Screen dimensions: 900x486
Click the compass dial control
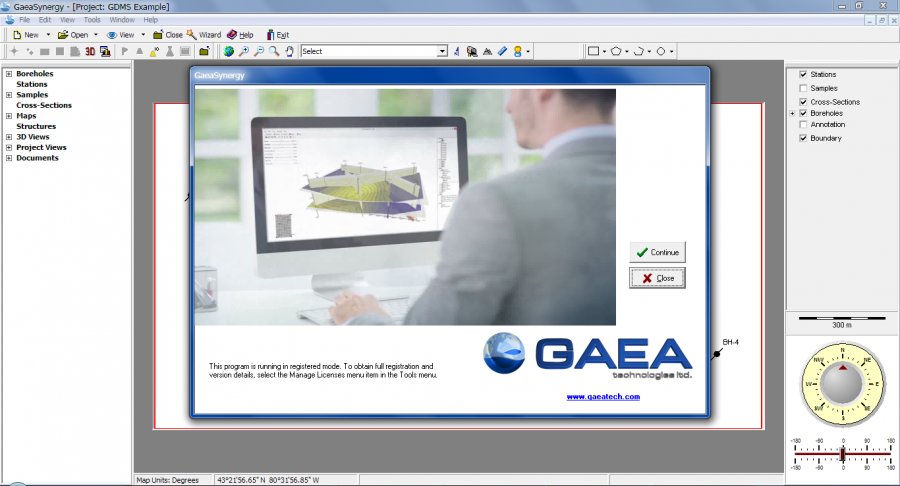[842, 384]
